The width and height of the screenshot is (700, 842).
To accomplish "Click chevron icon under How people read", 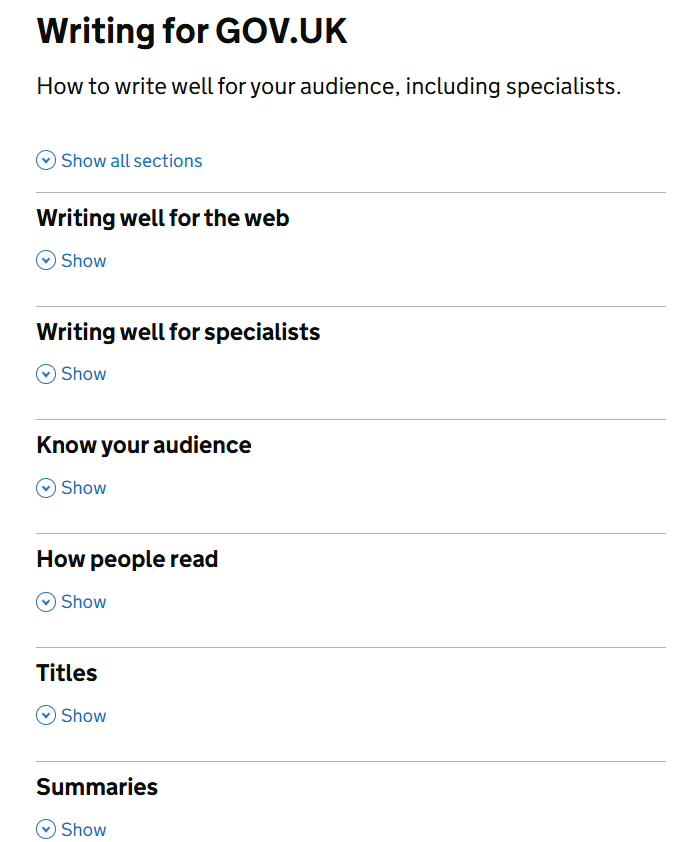I will [46, 602].
